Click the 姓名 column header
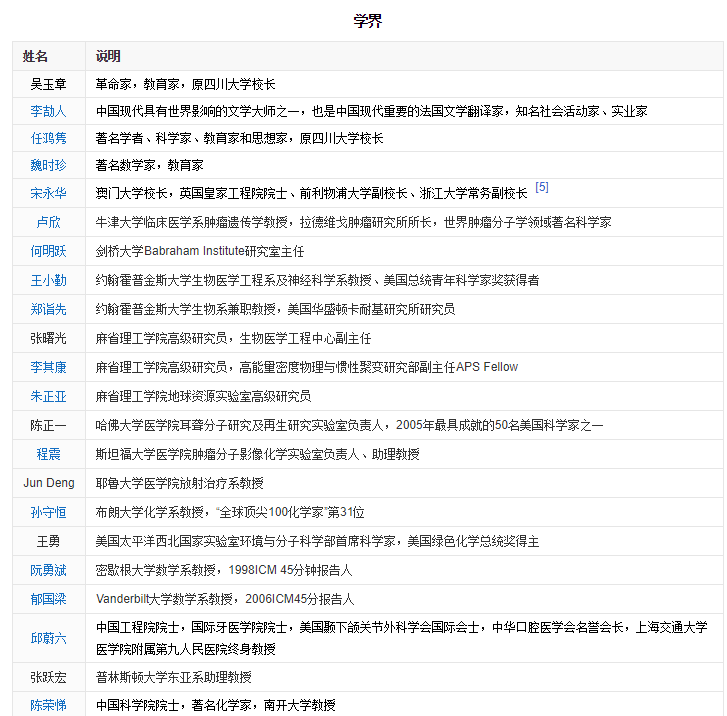 [x=35, y=57]
